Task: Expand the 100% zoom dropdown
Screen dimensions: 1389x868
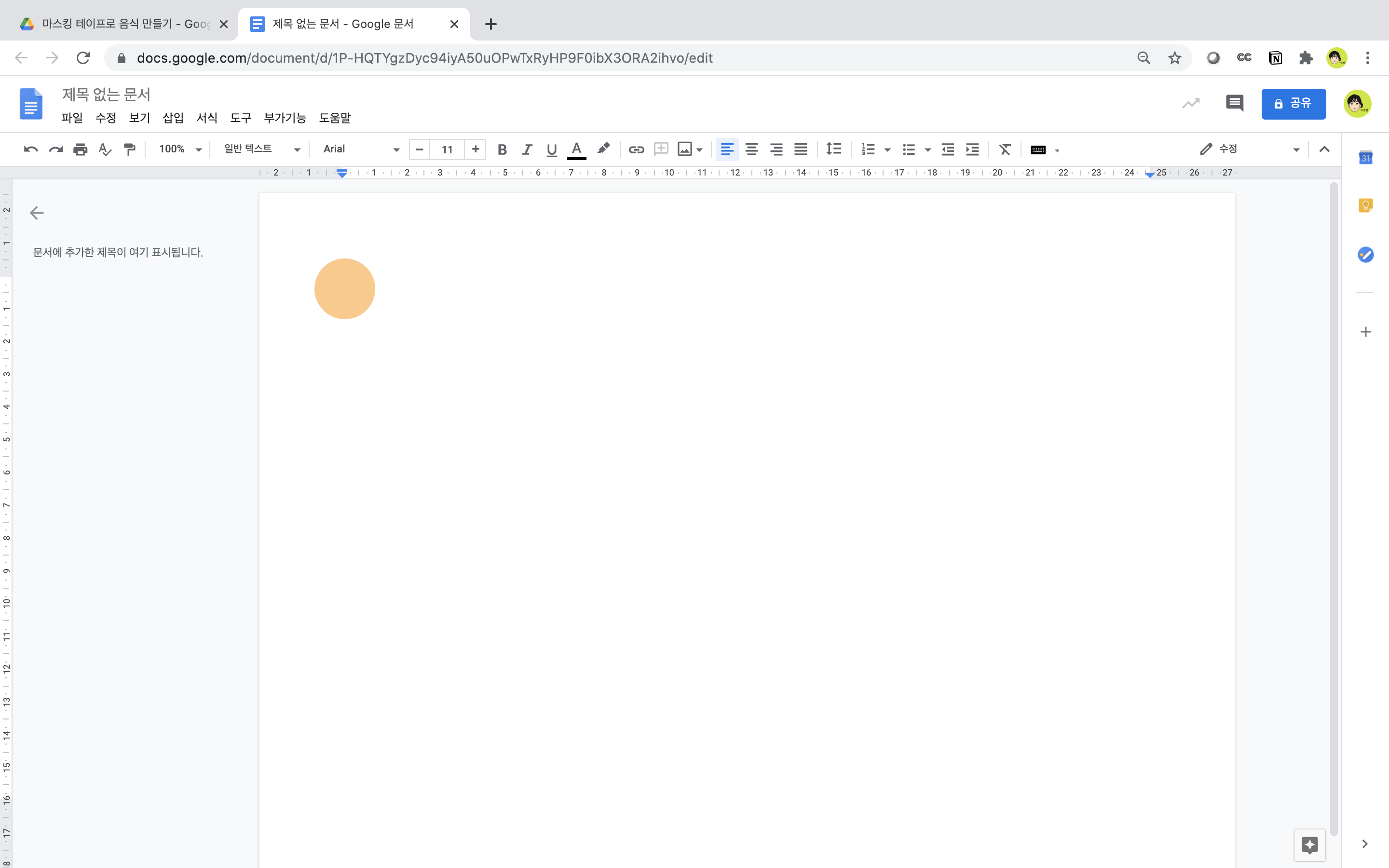Action: point(179,149)
